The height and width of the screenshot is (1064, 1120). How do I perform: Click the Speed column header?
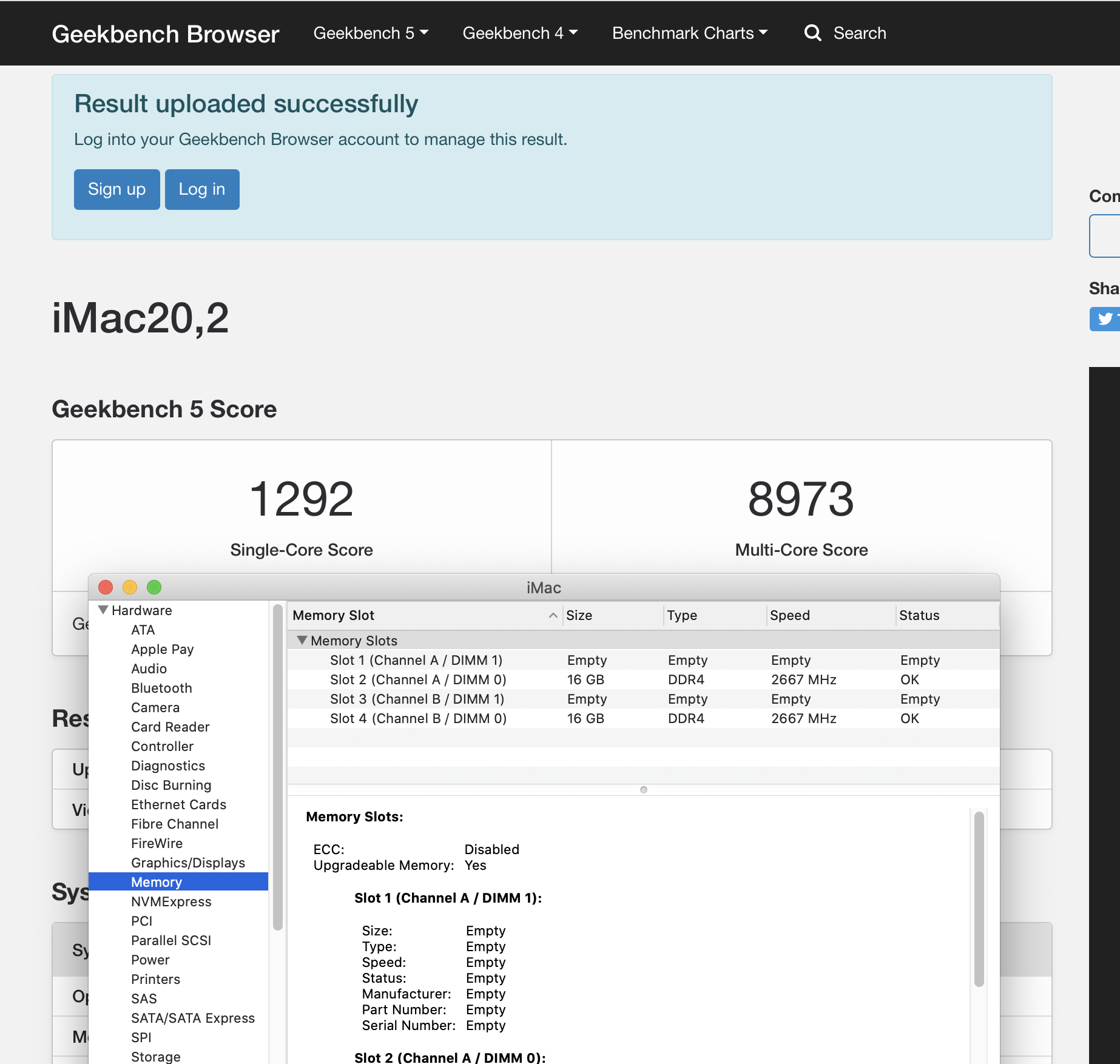pos(831,615)
